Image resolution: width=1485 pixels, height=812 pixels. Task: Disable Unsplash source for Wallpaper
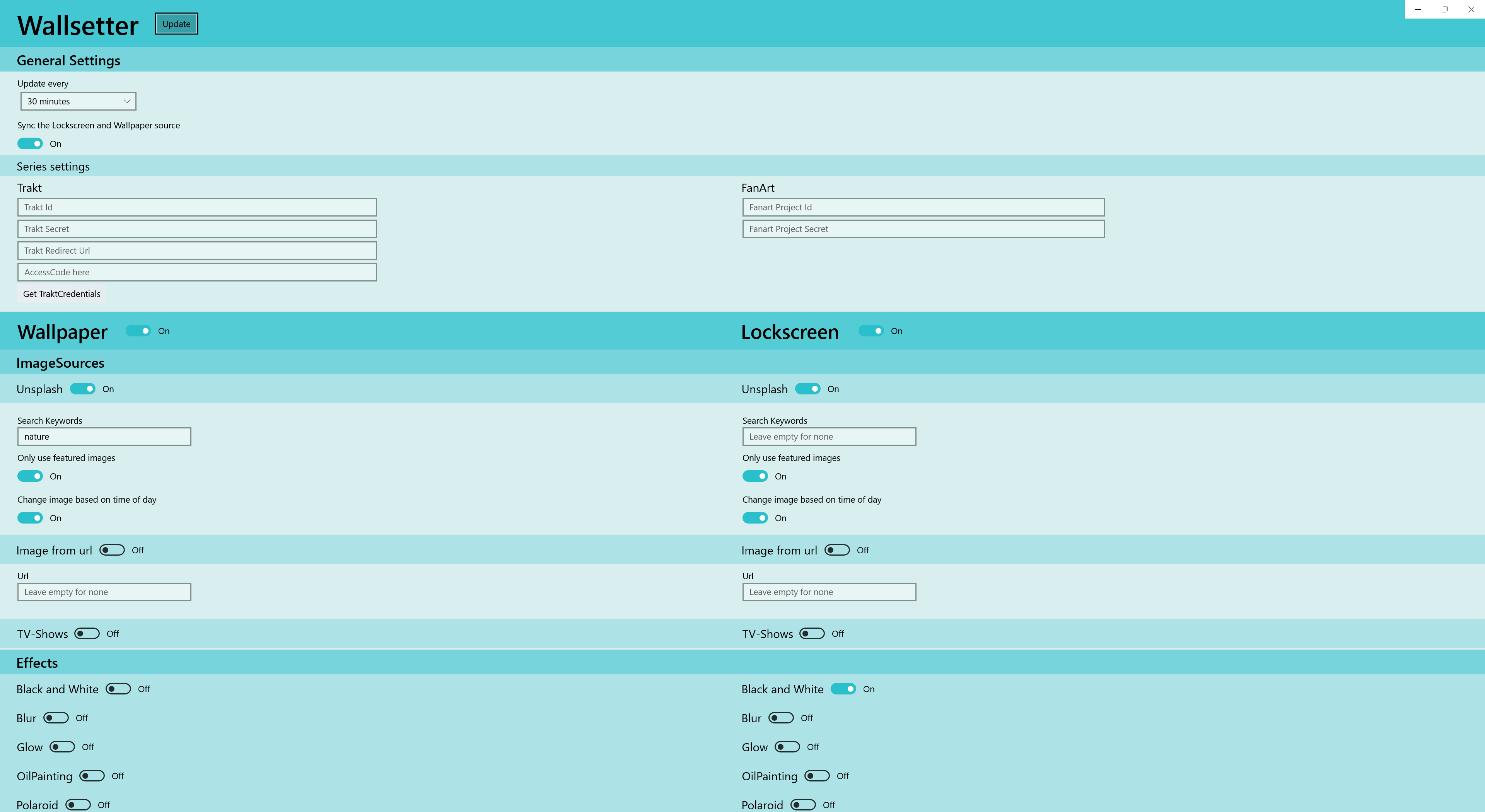coord(82,389)
